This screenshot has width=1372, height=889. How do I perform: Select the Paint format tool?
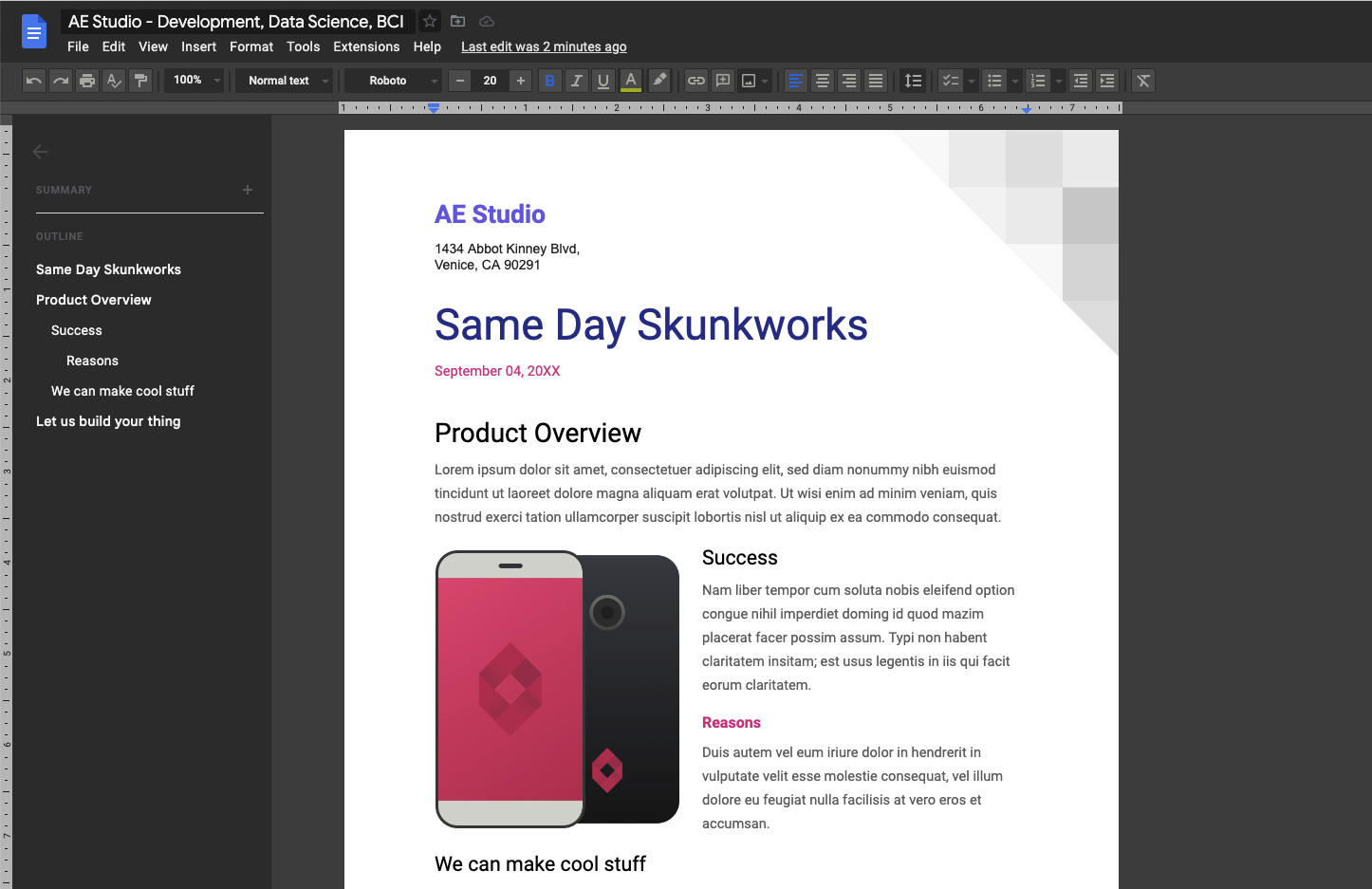[x=140, y=81]
